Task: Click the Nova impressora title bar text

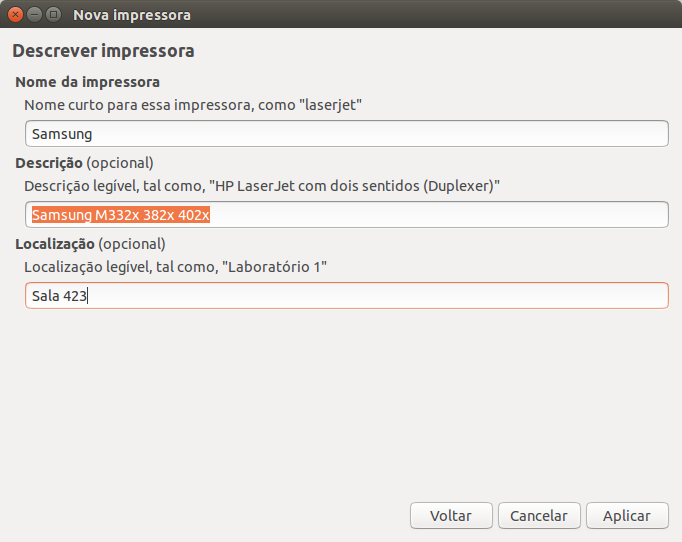Action: 132,15
